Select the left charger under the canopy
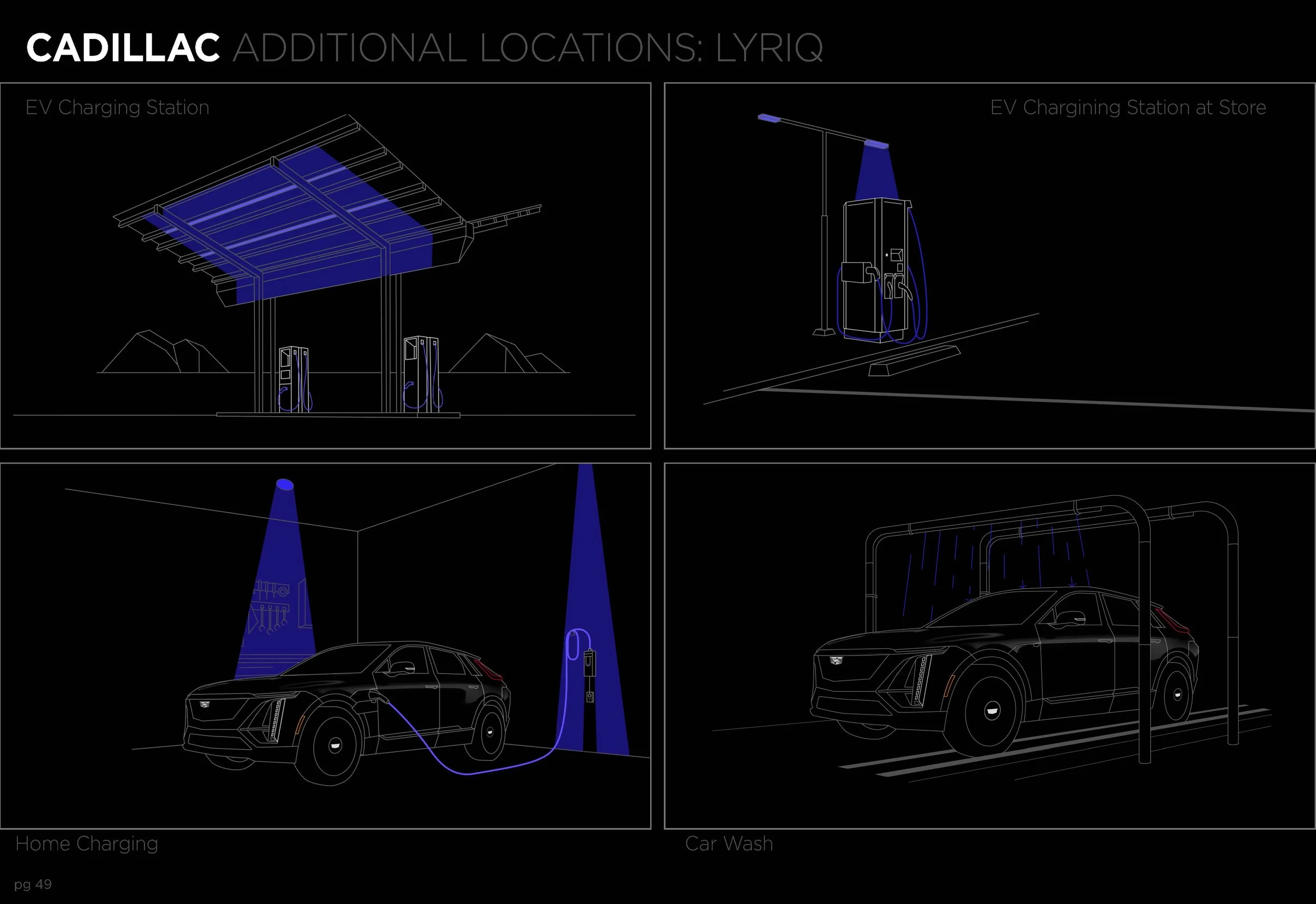Viewport: 1316px width, 904px height. (x=295, y=379)
